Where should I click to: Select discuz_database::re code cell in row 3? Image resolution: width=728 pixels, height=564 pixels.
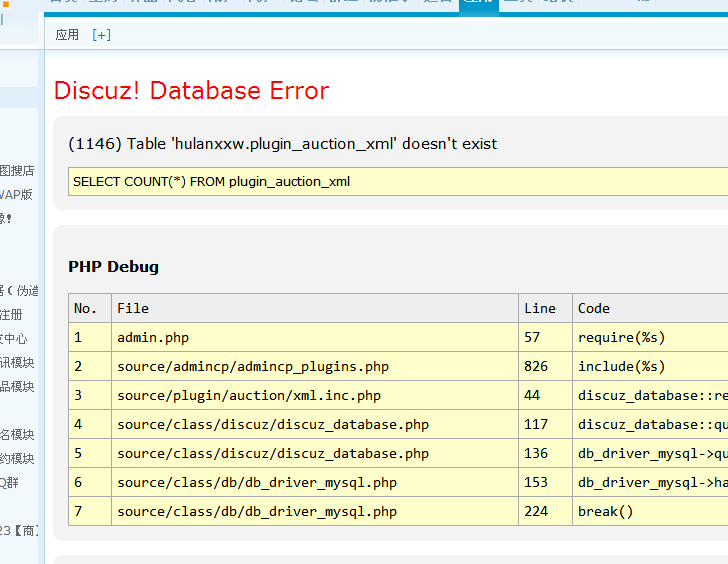click(650, 395)
